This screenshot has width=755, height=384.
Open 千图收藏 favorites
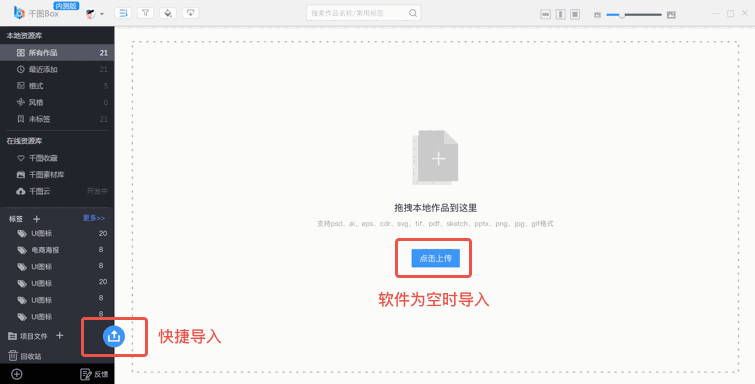pos(57,158)
